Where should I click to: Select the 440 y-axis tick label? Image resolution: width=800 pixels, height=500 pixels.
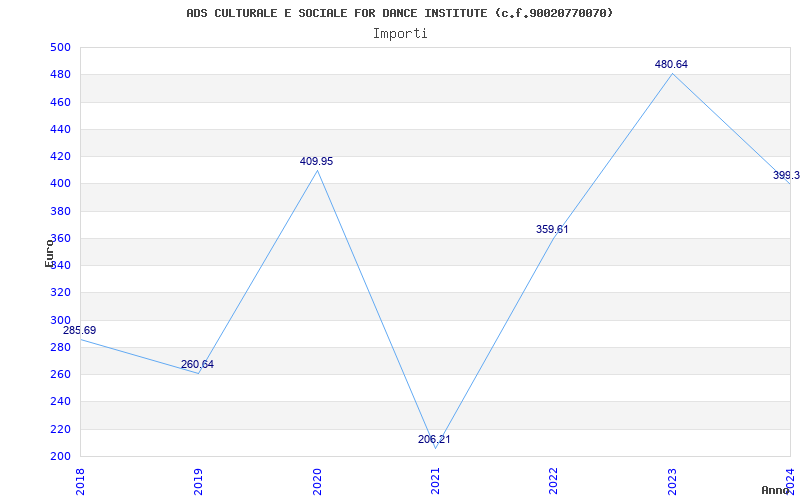(x=60, y=129)
